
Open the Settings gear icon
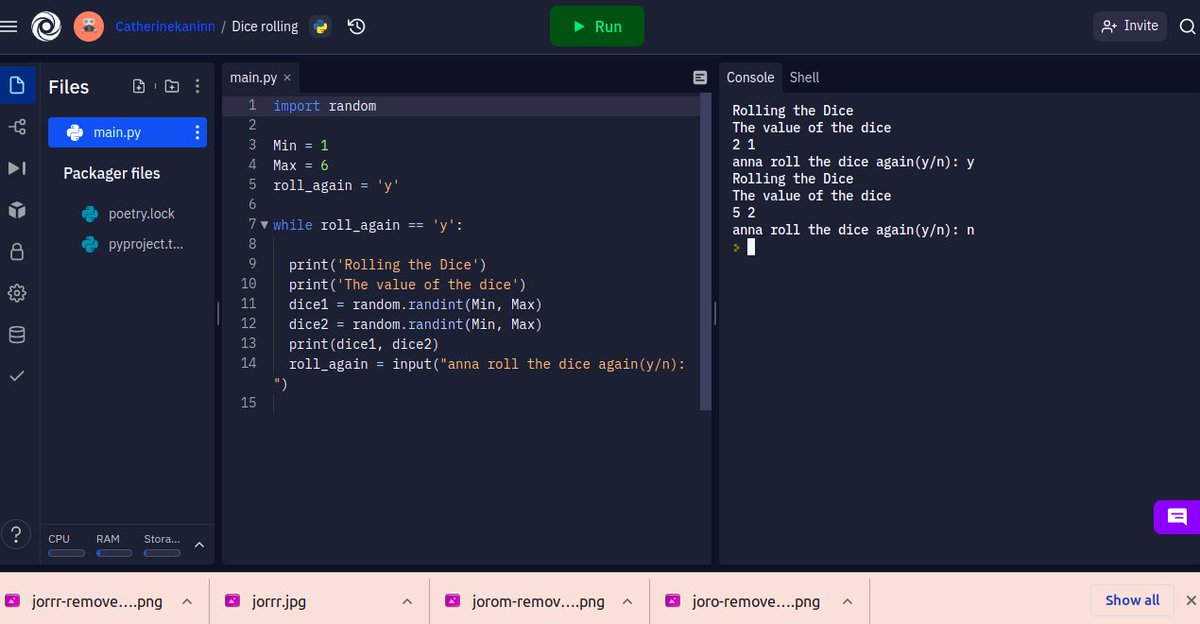(x=16, y=293)
